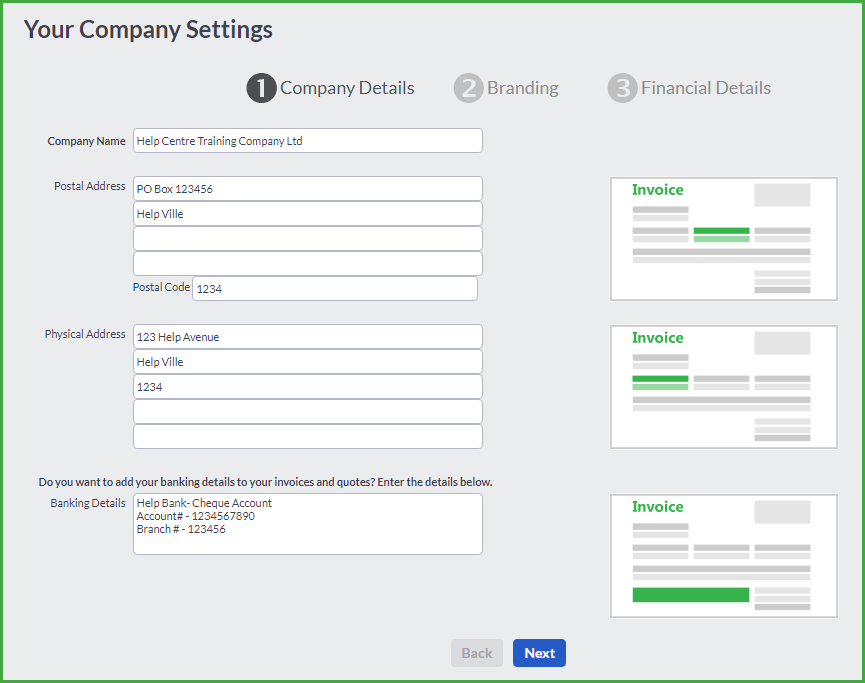Screen dimensions: 865x683
Task: Click the greyed-out Back button
Action: [477, 653]
